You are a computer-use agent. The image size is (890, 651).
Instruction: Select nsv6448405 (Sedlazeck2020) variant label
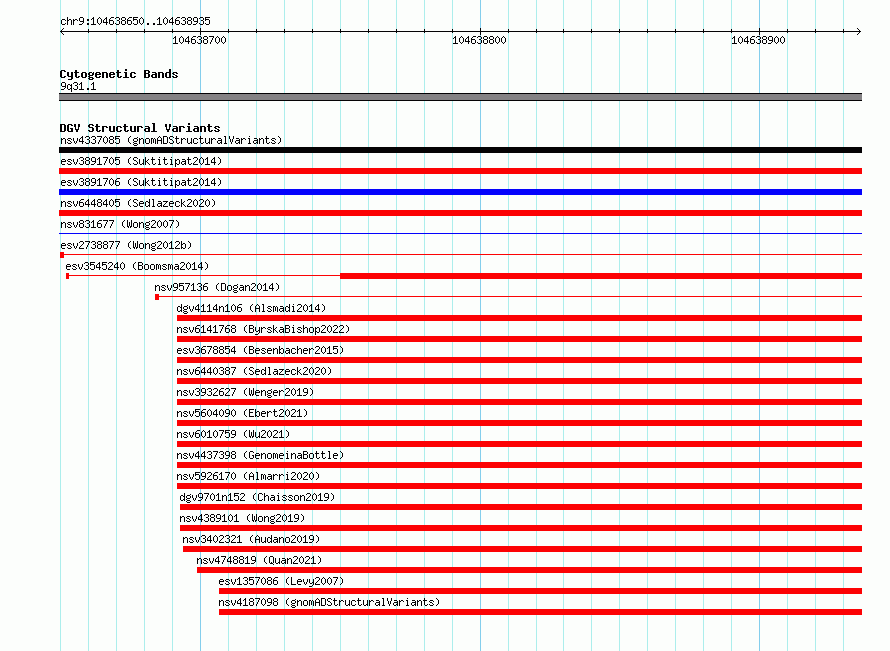138,203
